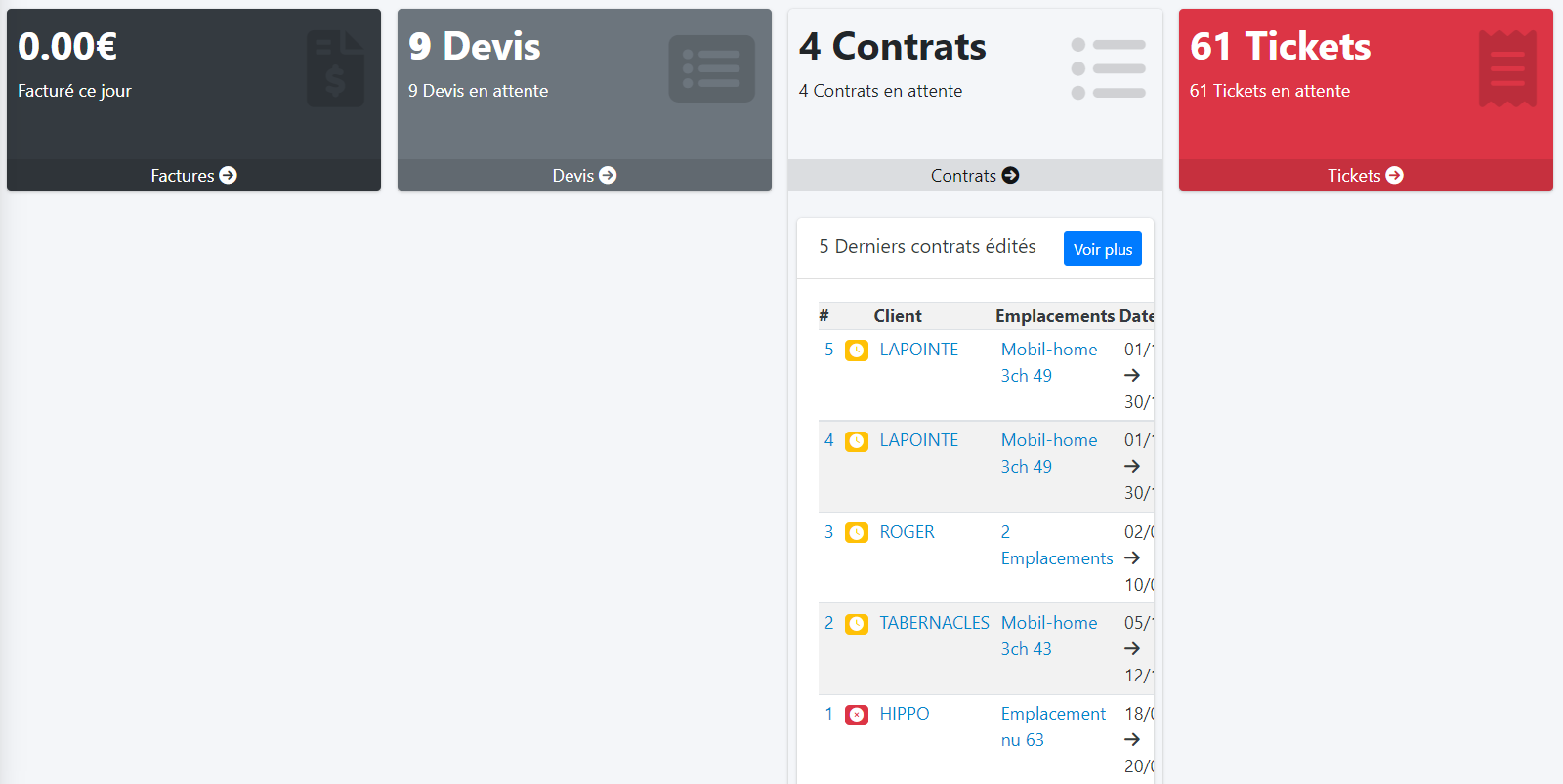Open the Tickets footer link
The width and height of the screenshot is (1563, 784).
point(1366,176)
